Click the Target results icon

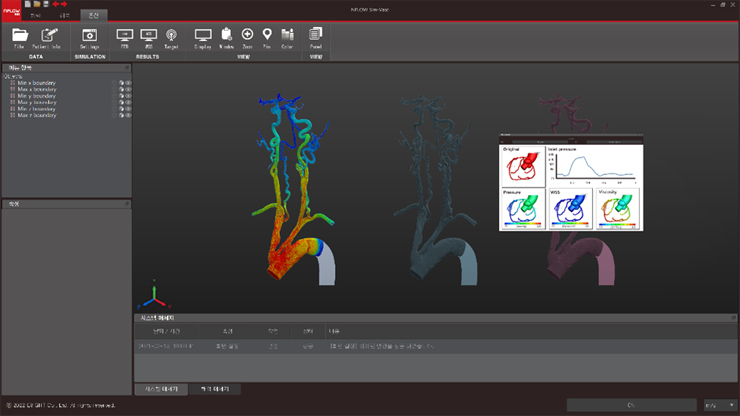click(171, 37)
